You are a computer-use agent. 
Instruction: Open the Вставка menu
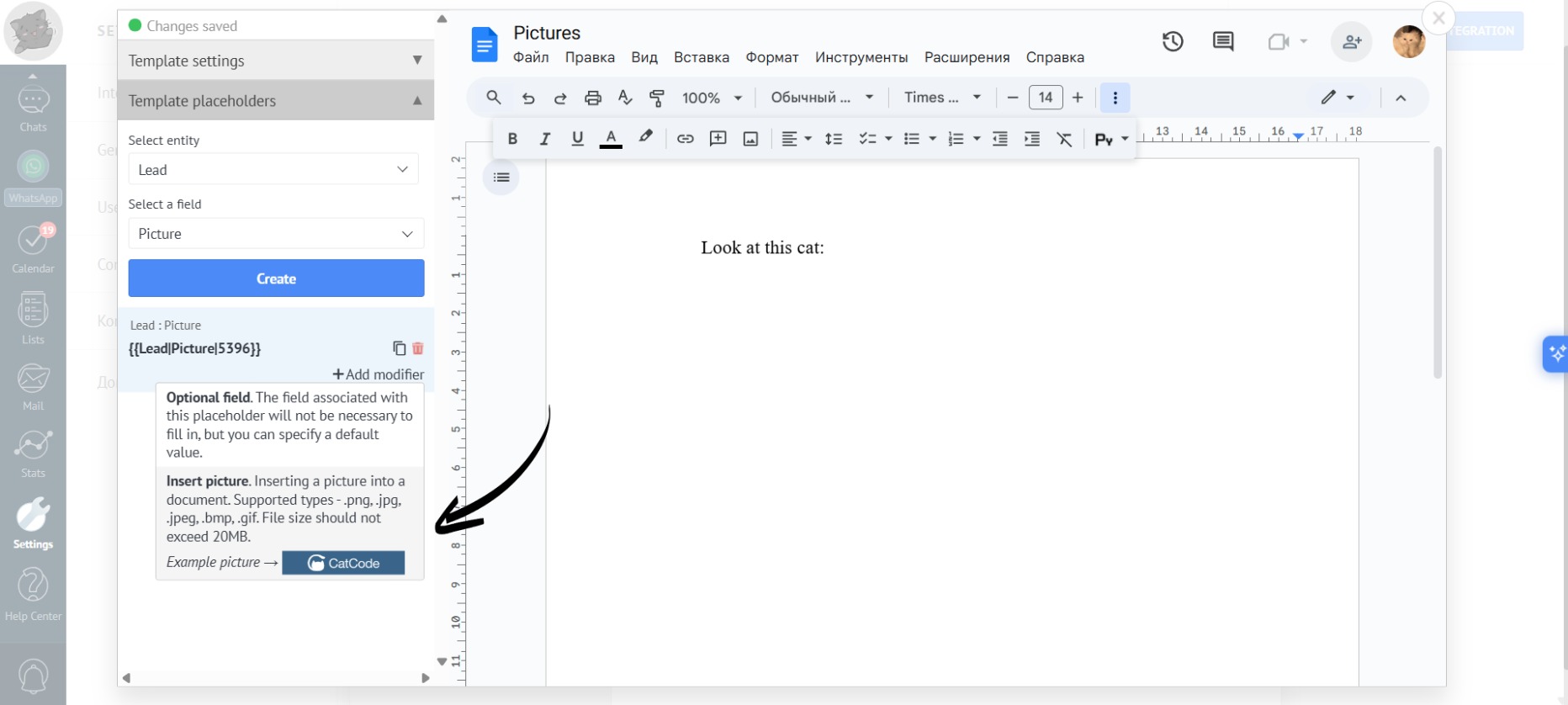701,57
